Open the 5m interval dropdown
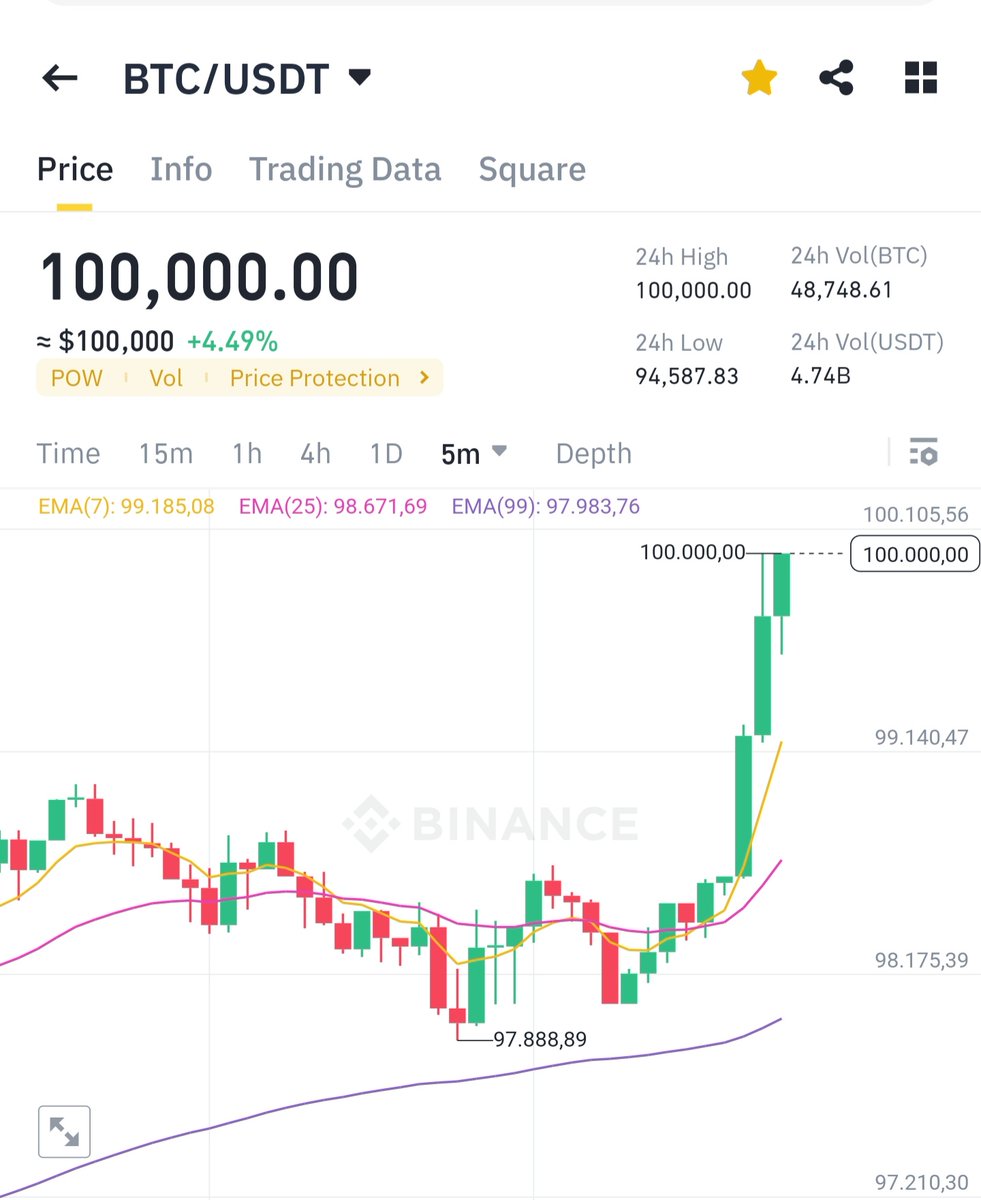 pyautogui.click(x=474, y=454)
